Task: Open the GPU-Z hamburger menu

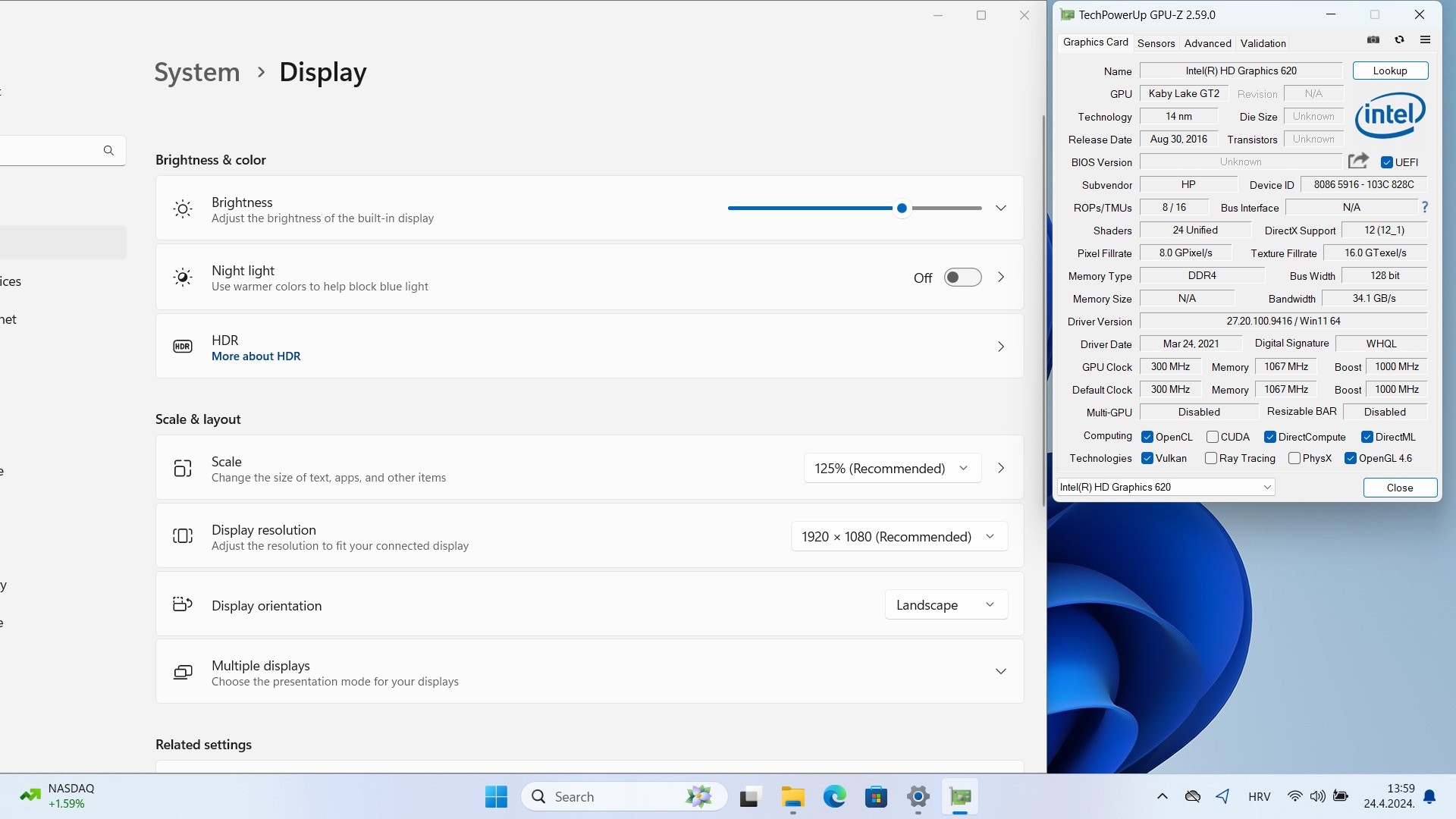Action: [1425, 40]
